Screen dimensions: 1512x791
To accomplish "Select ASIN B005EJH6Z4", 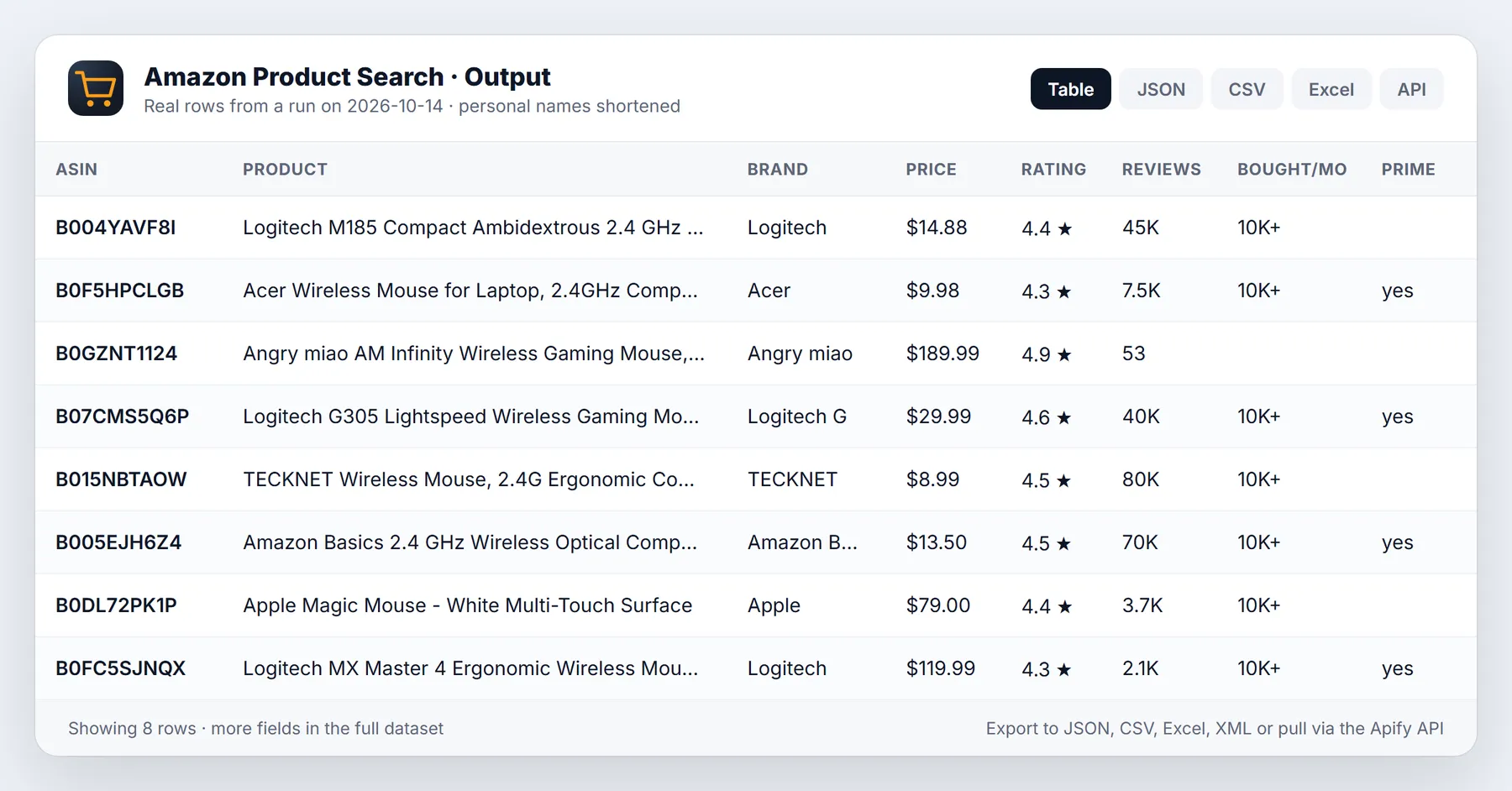I will tap(118, 542).
